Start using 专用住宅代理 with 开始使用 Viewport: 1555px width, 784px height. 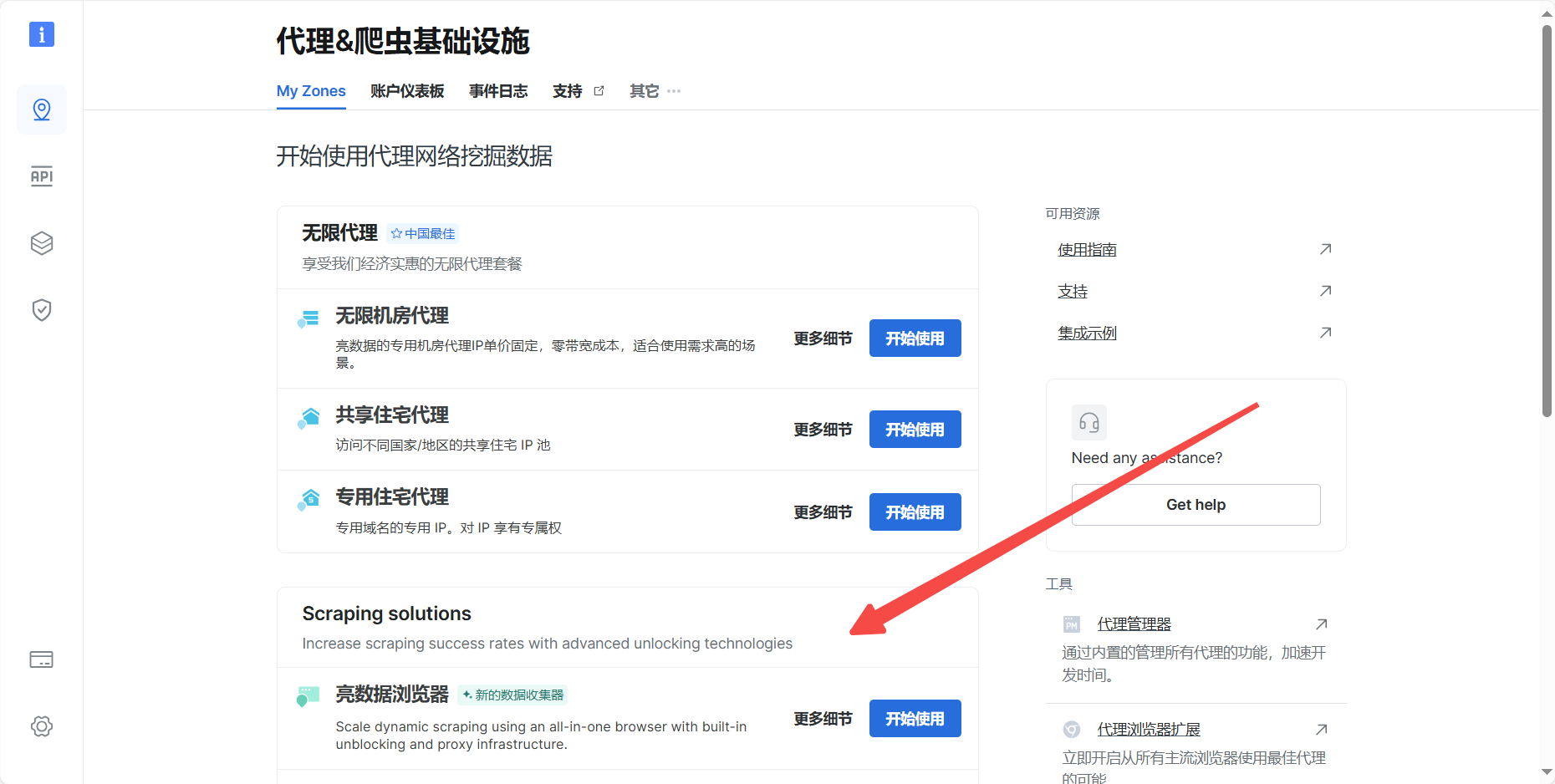(915, 512)
